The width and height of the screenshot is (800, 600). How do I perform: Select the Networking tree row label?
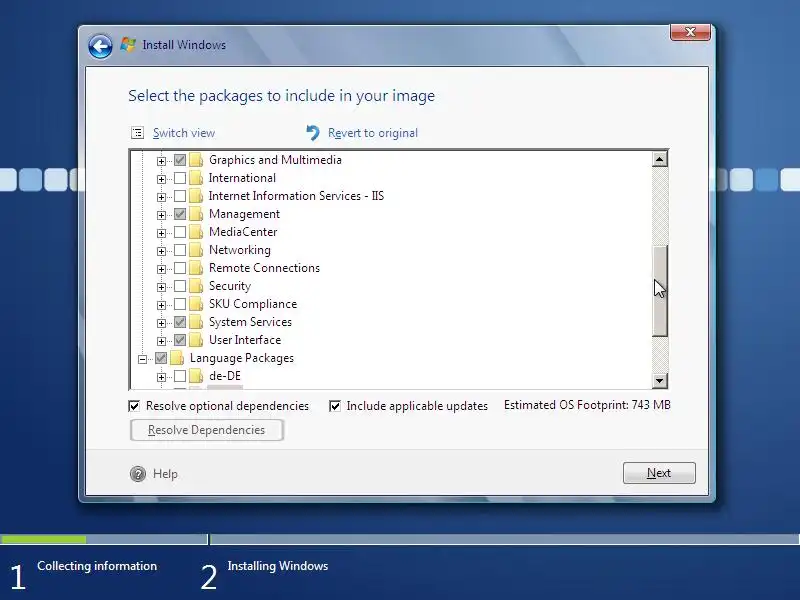240,250
